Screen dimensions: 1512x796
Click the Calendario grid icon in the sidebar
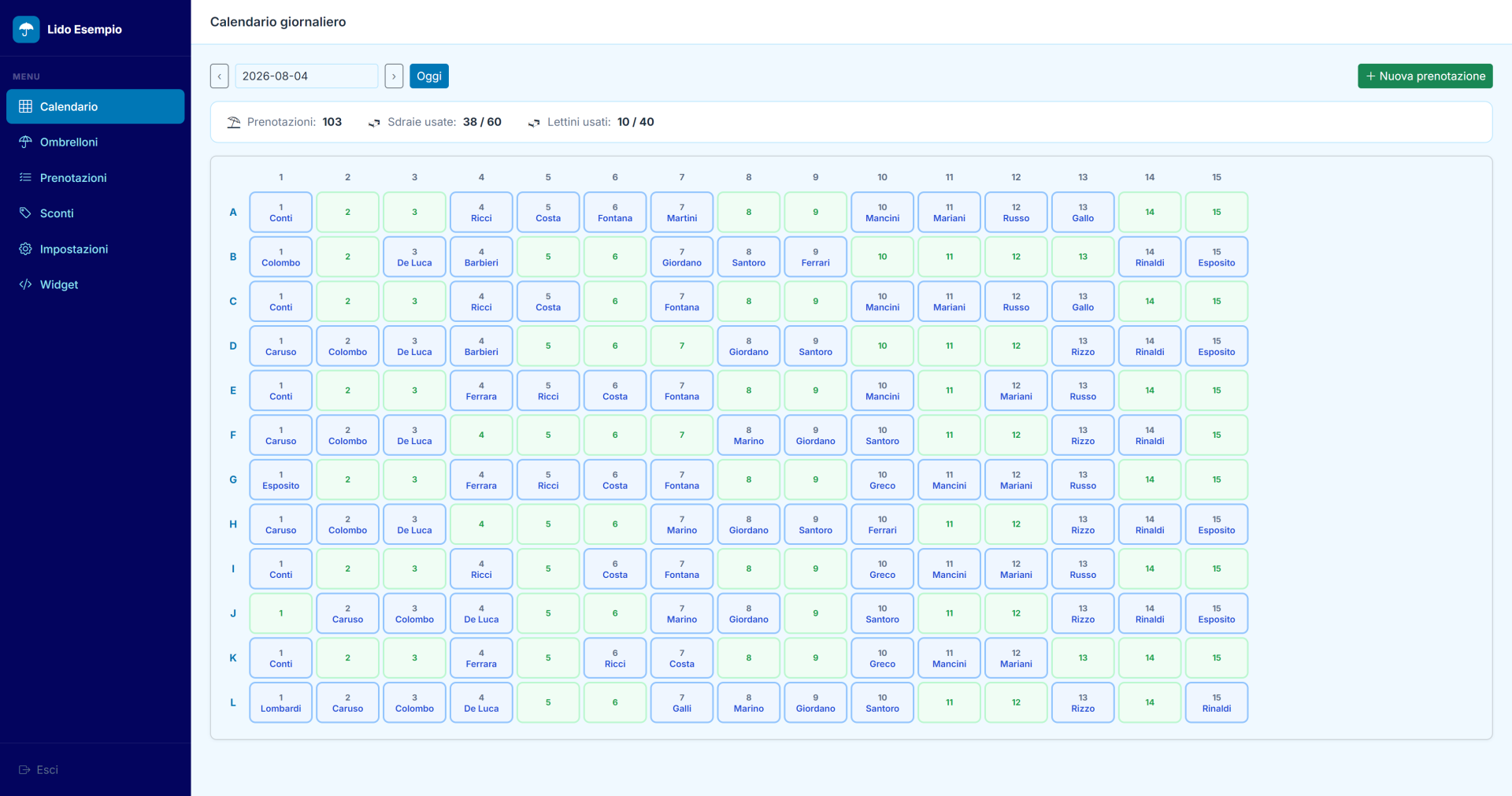click(x=25, y=106)
